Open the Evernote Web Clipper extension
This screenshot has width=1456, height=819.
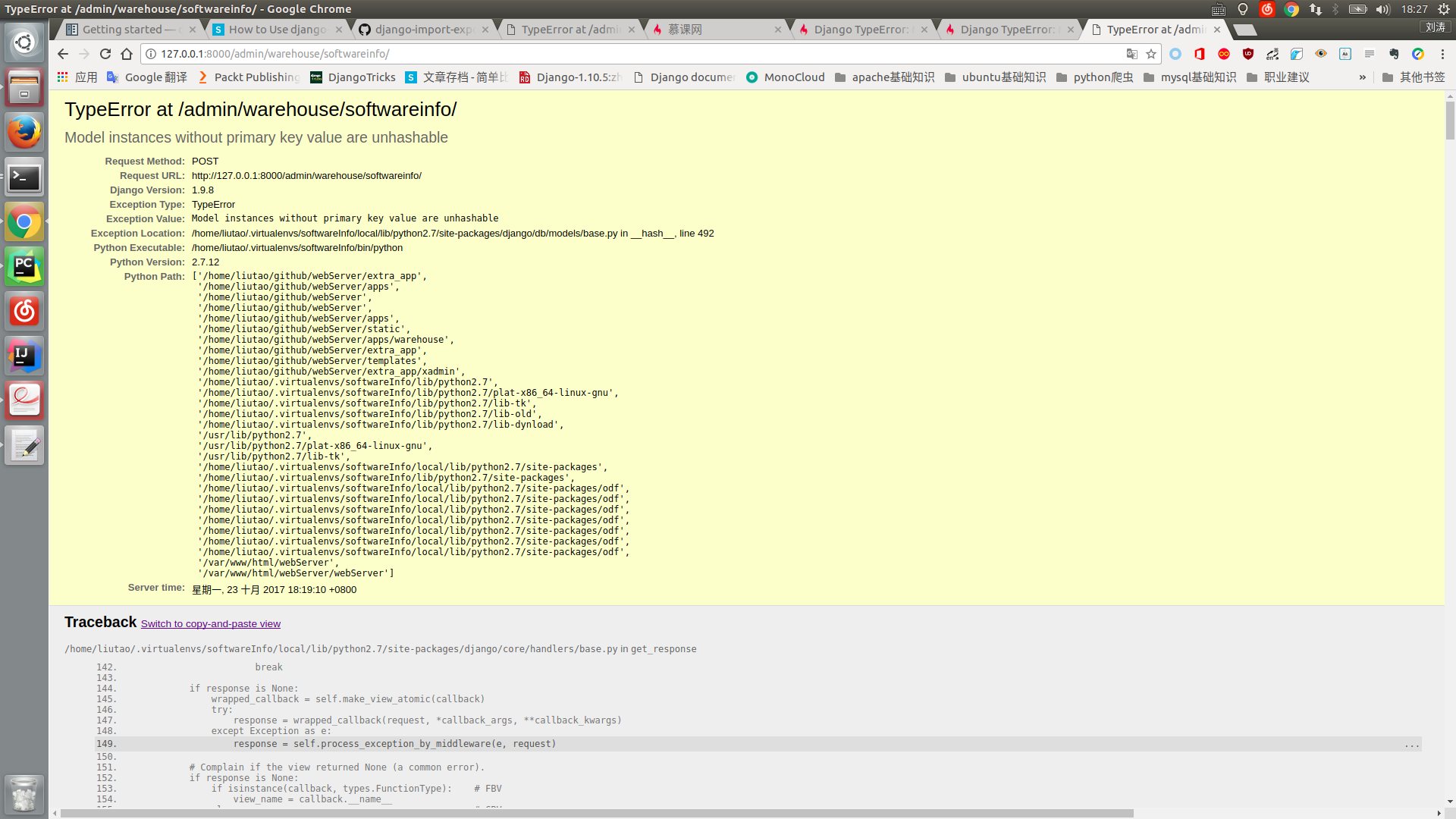click(1393, 54)
